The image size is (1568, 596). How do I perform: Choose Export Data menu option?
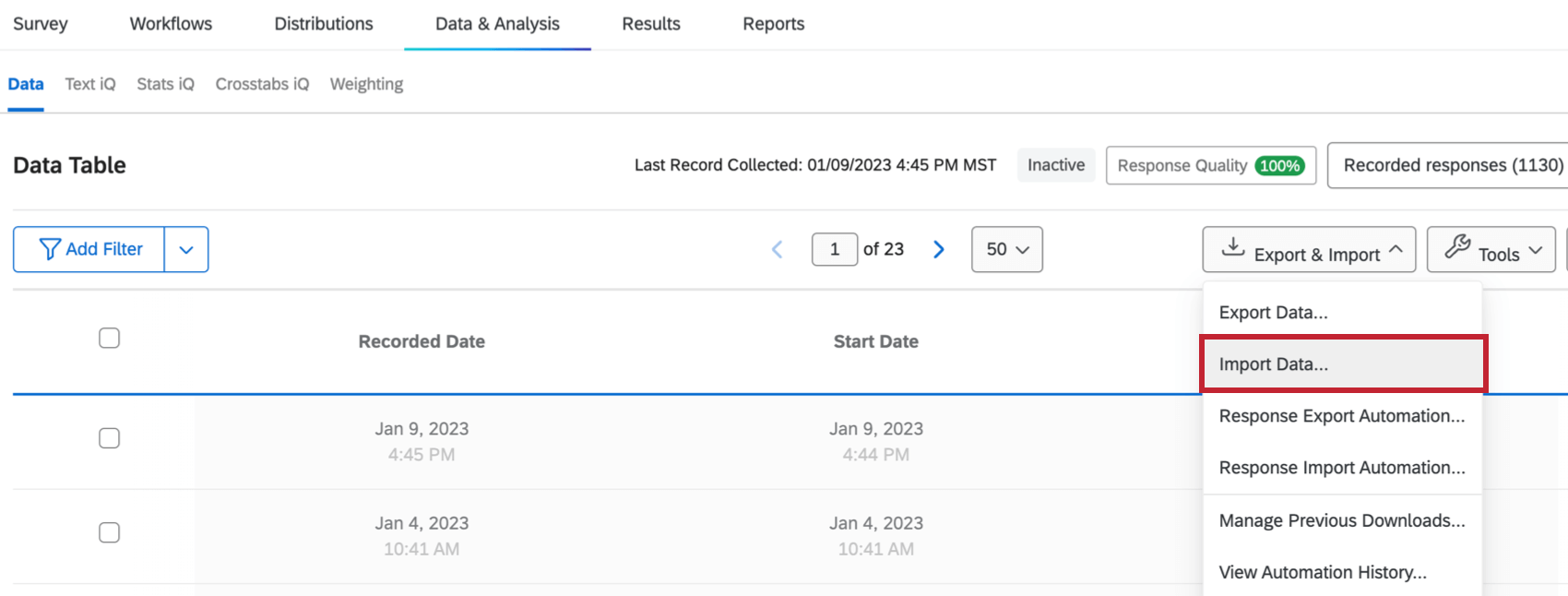1273,313
